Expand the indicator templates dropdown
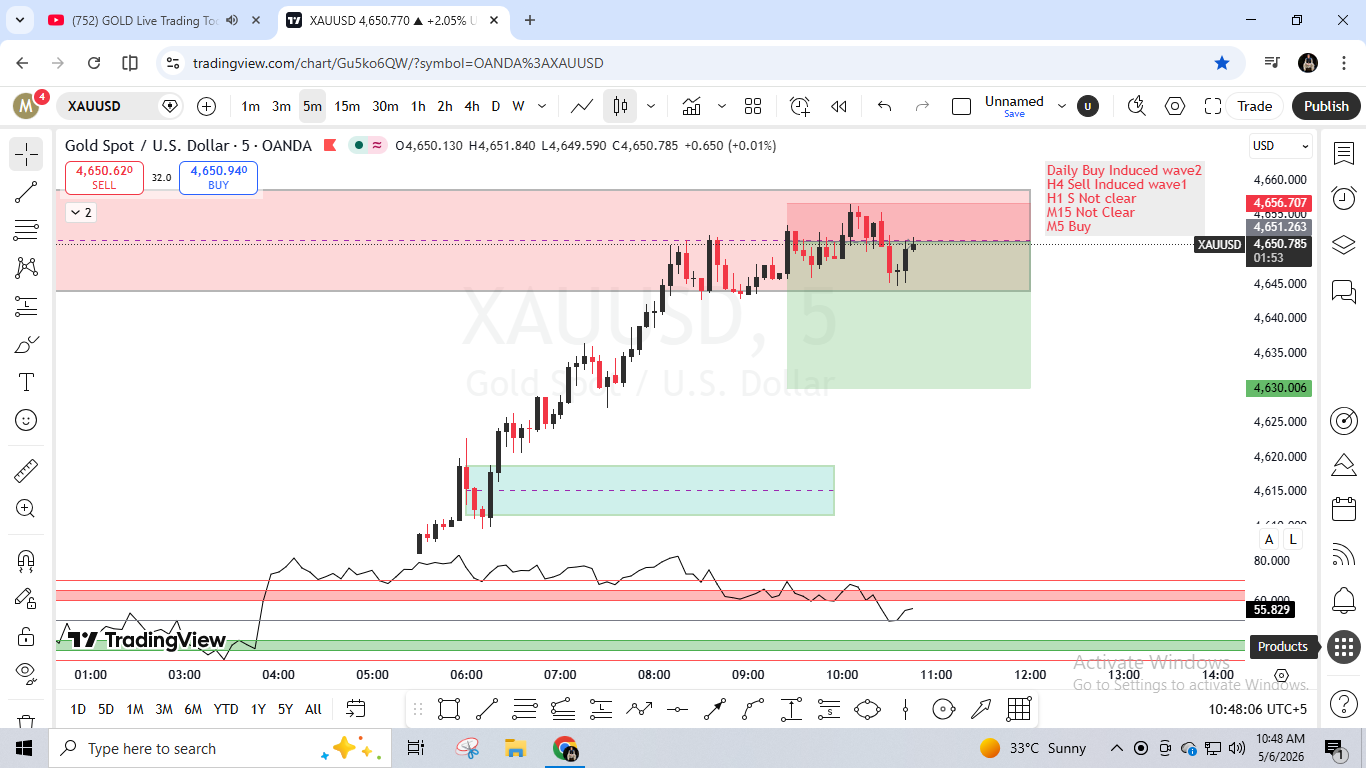Viewport: 1366px width, 768px height. [x=721, y=106]
